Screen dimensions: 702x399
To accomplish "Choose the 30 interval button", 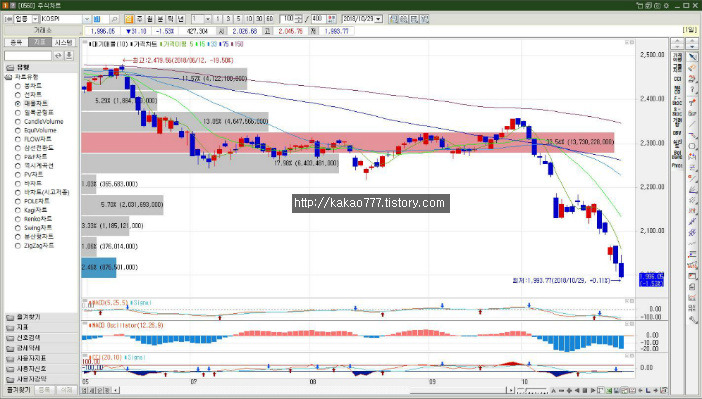I will tap(259, 19).
